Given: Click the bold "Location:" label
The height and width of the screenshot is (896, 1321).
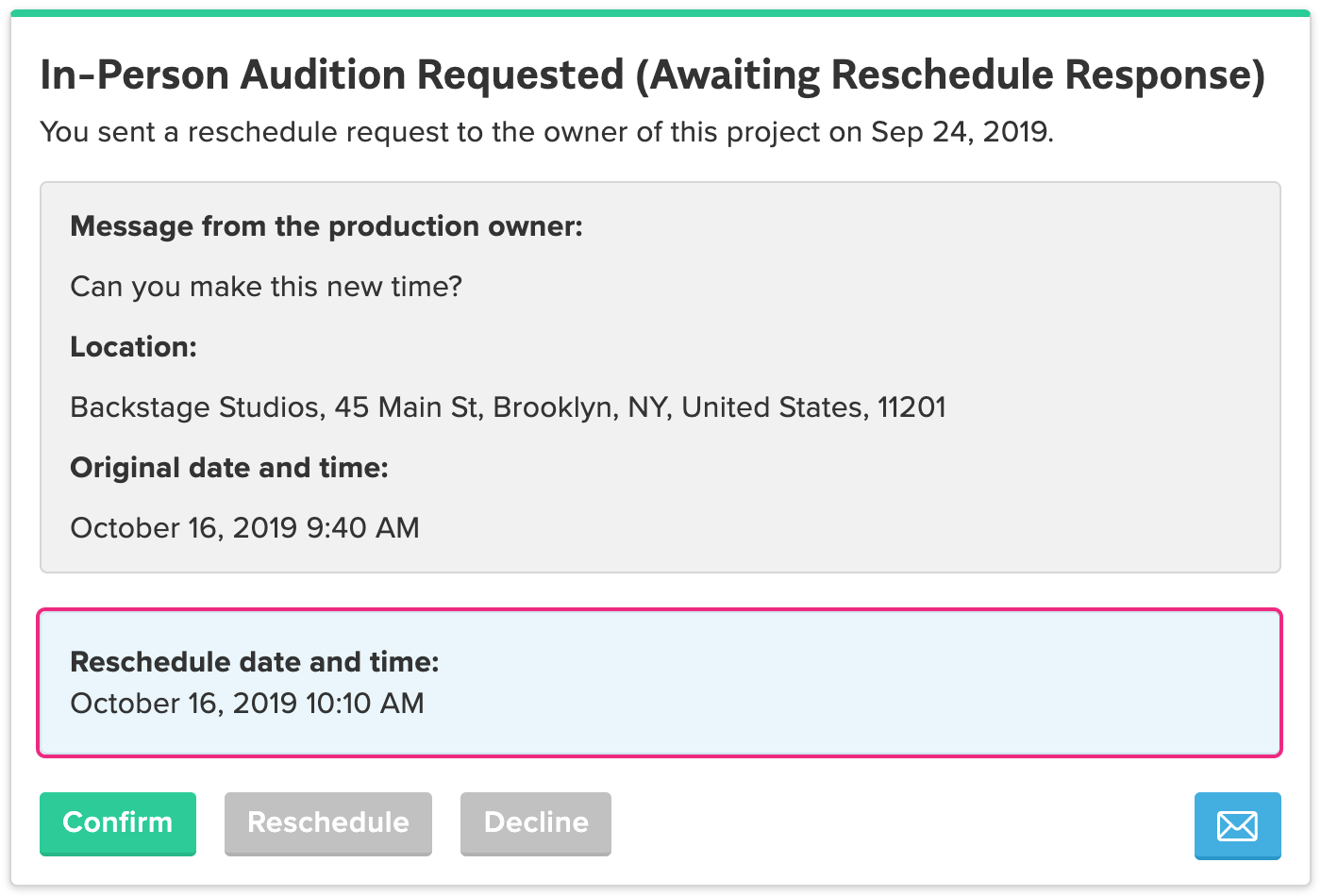Looking at the screenshot, I should [x=133, y=347].
